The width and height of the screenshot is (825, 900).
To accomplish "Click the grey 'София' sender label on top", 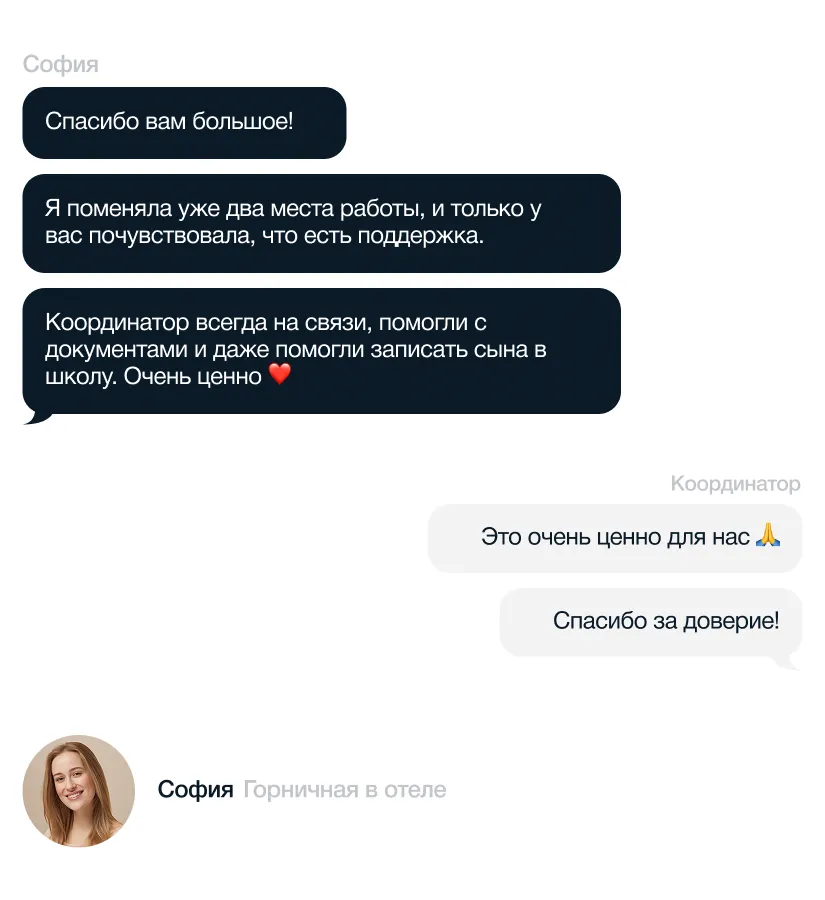I will point(61,64).
